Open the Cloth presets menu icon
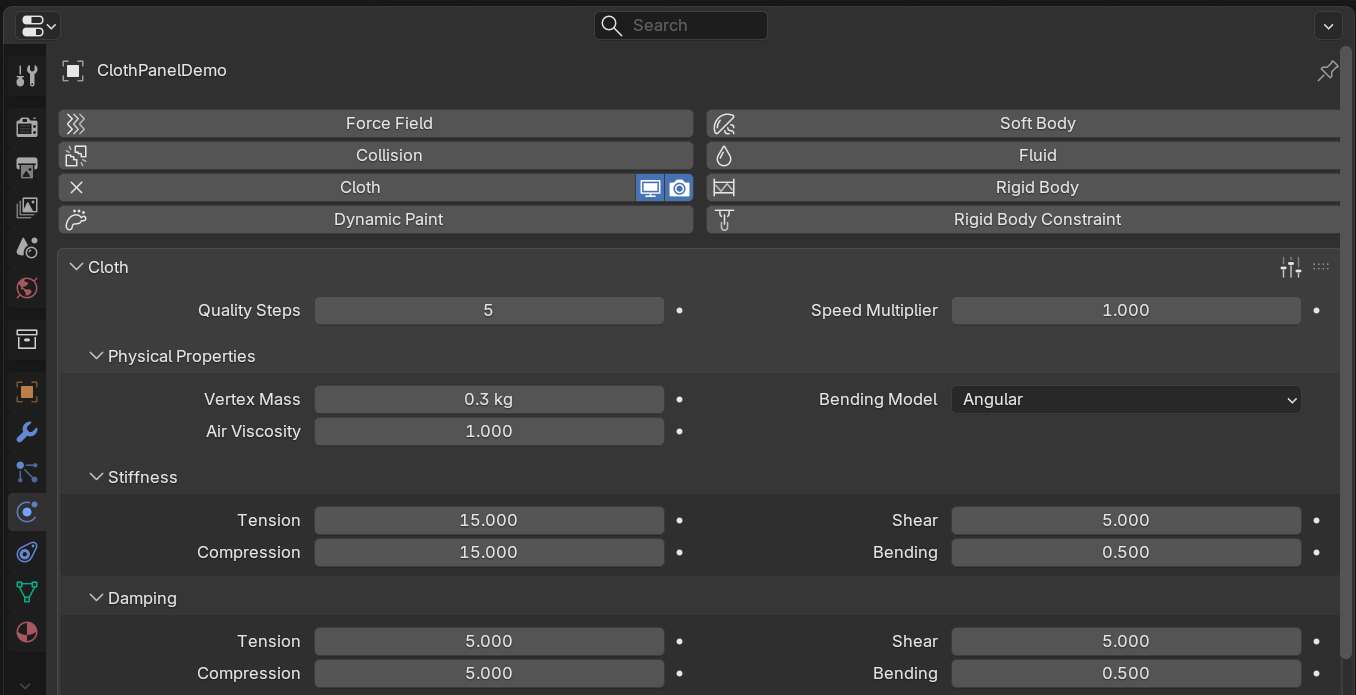The height and width of the screenshot is (695, 1356). click(x=1291, y=267)
